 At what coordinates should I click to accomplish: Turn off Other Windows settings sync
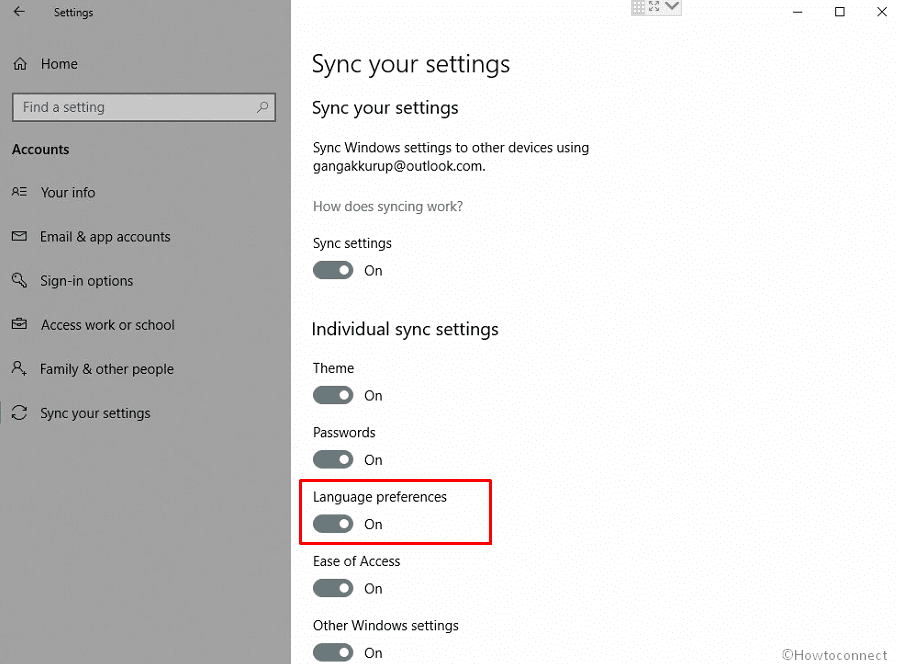coord(332,652)
